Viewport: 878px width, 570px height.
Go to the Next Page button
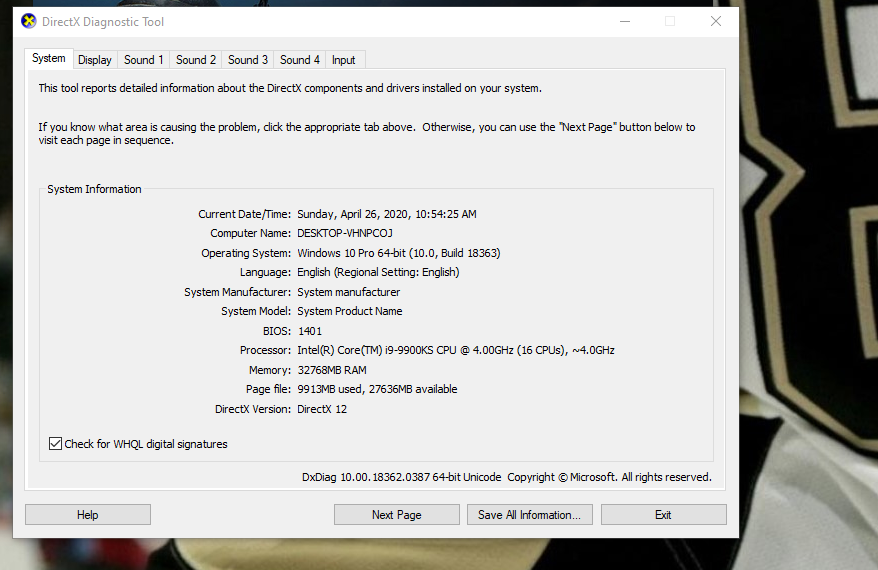[x=396, y=515]
